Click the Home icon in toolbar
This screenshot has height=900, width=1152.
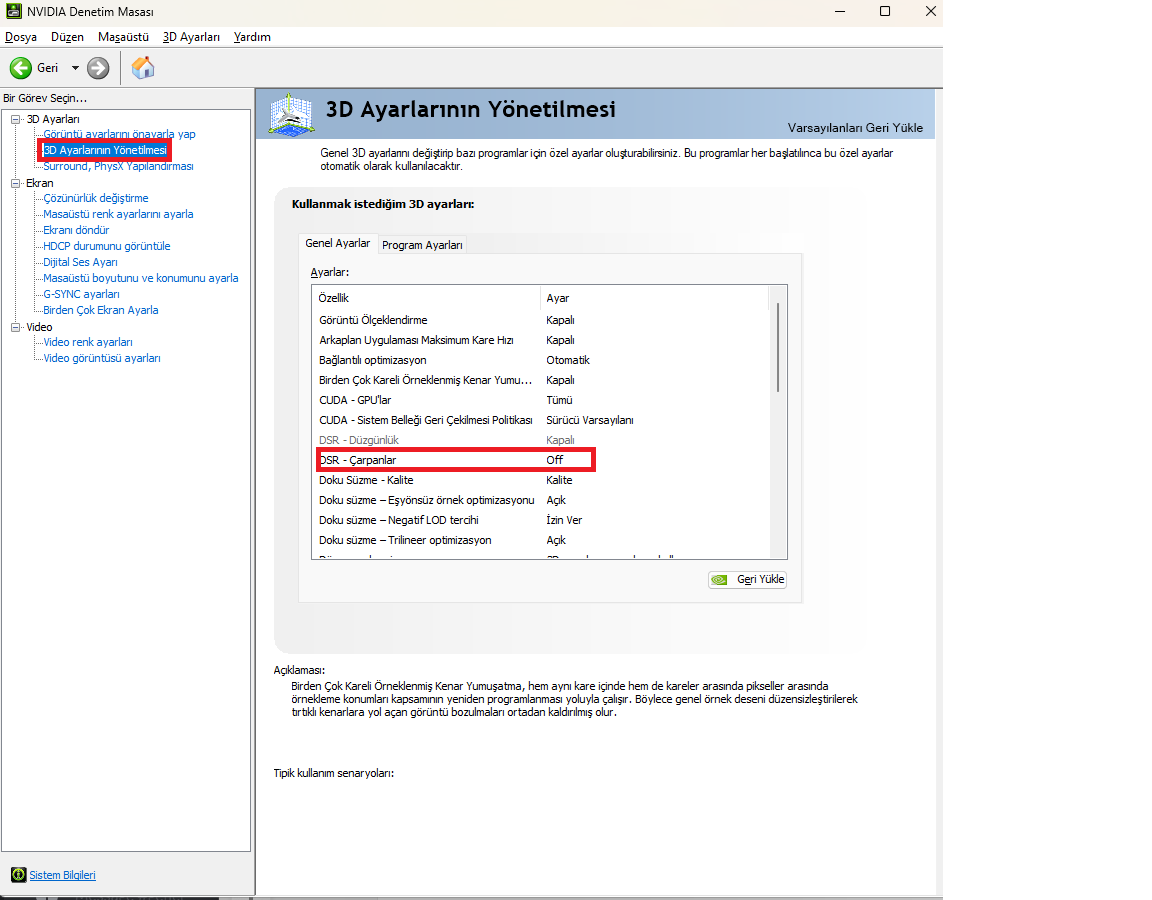coord(143,68)
